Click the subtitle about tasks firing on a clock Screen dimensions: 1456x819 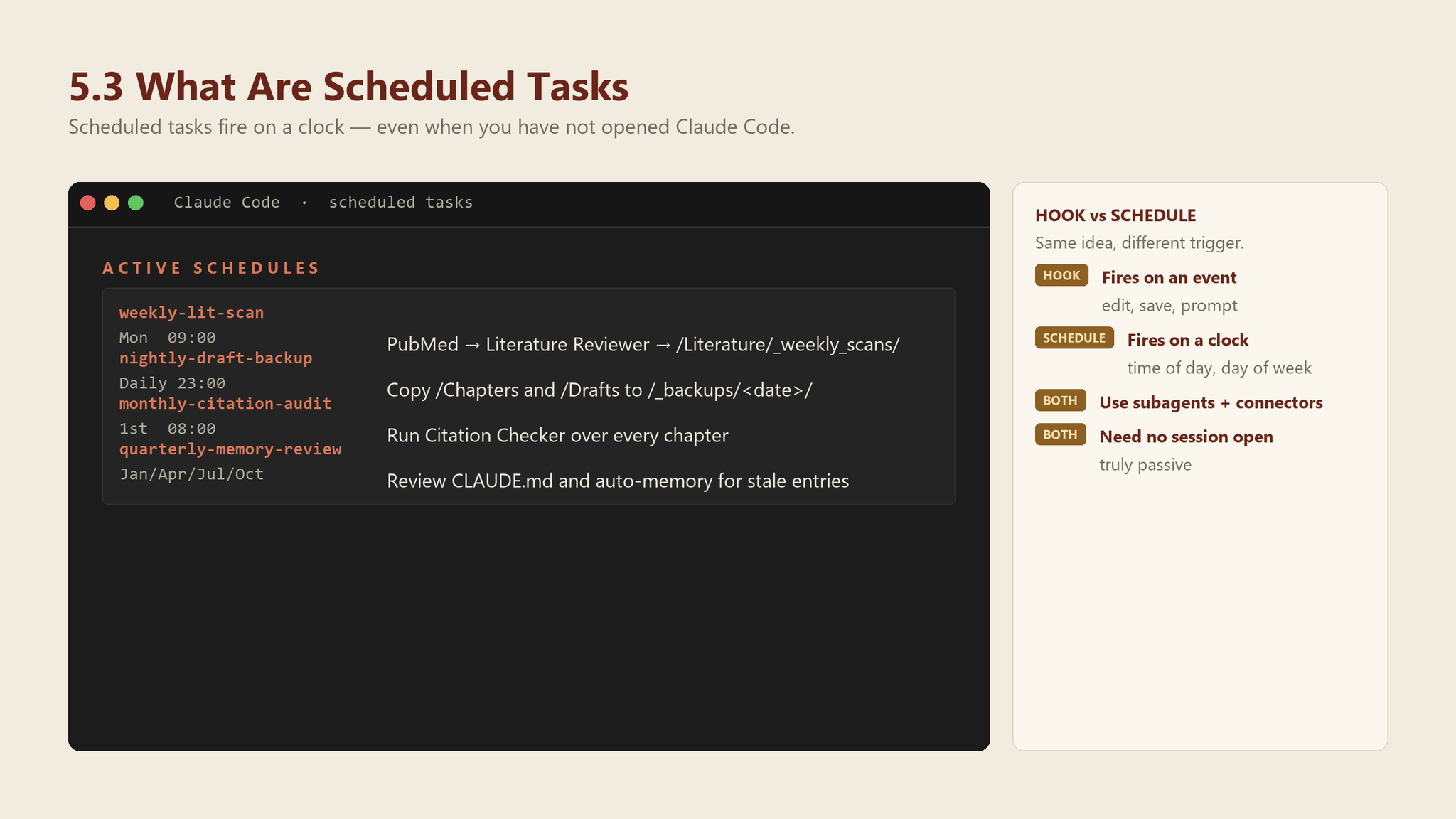[x=432, y=127]
